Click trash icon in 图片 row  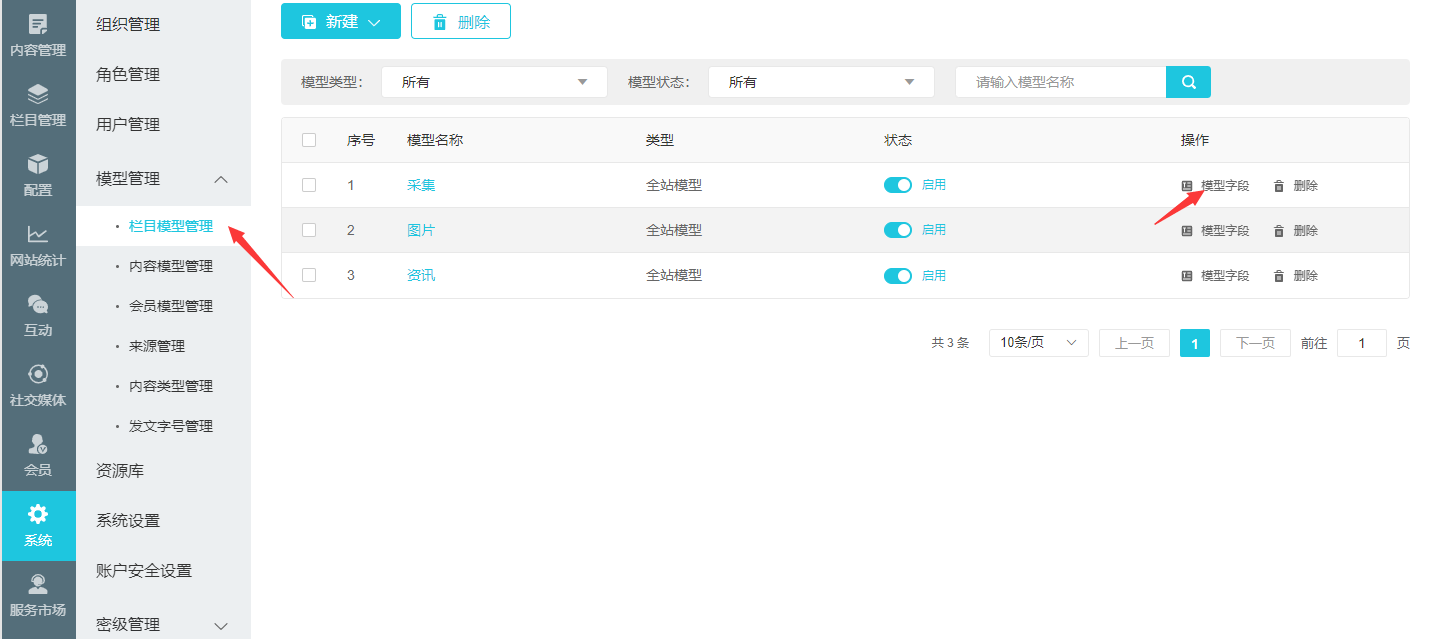pyautogui.click(x=1278, y=231)
